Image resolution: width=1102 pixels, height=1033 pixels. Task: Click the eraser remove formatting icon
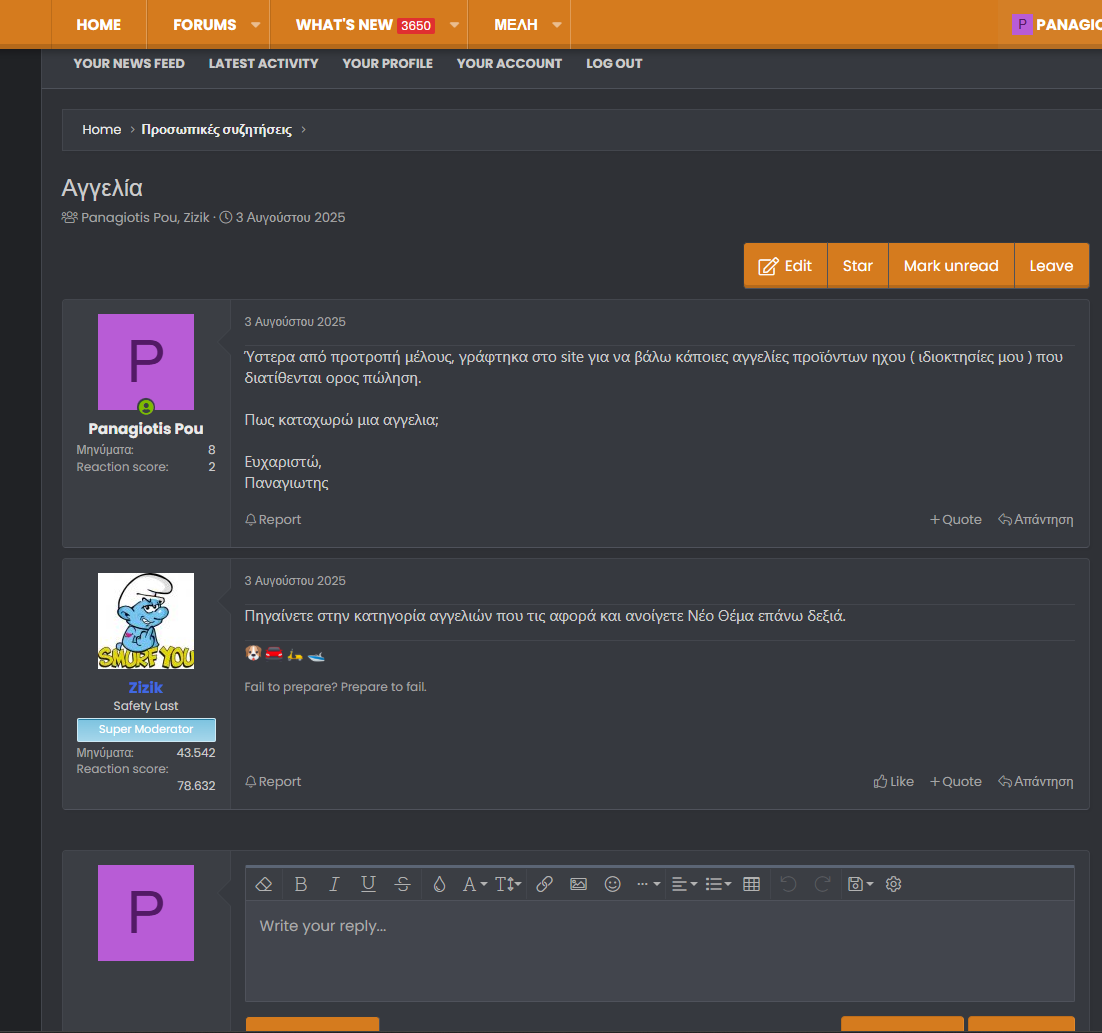264,884
